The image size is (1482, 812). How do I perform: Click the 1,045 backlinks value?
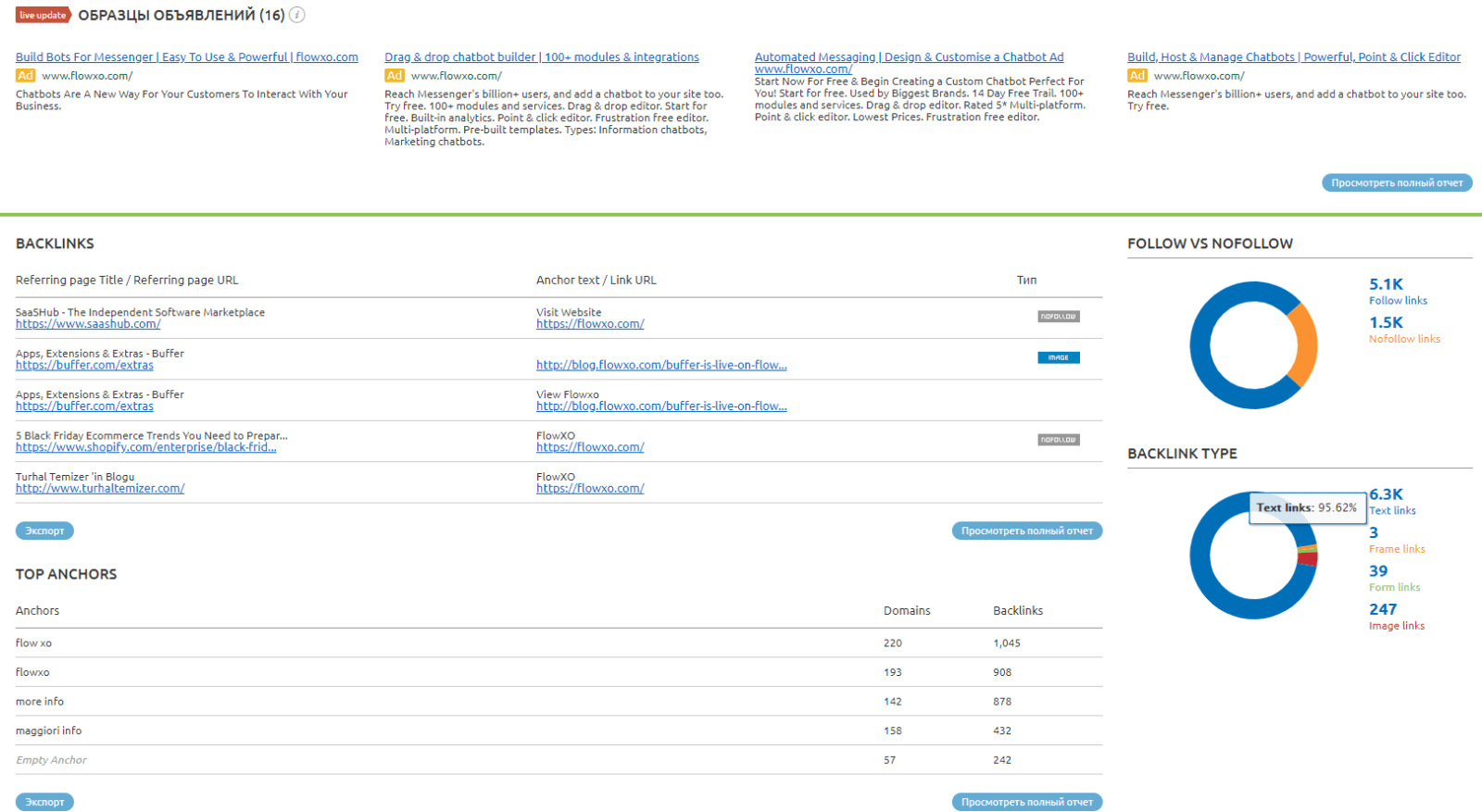pos(1007,643)
